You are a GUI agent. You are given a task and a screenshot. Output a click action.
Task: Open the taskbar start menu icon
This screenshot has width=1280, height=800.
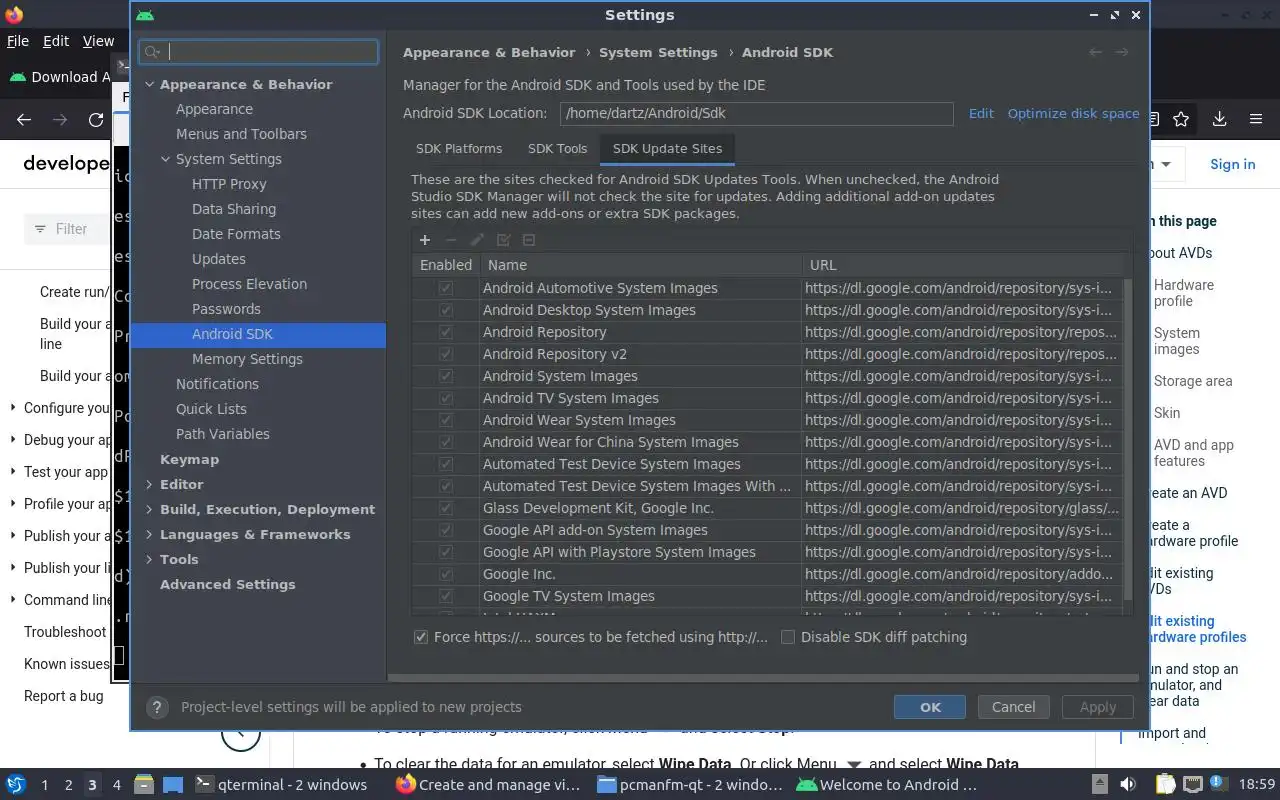16,785
